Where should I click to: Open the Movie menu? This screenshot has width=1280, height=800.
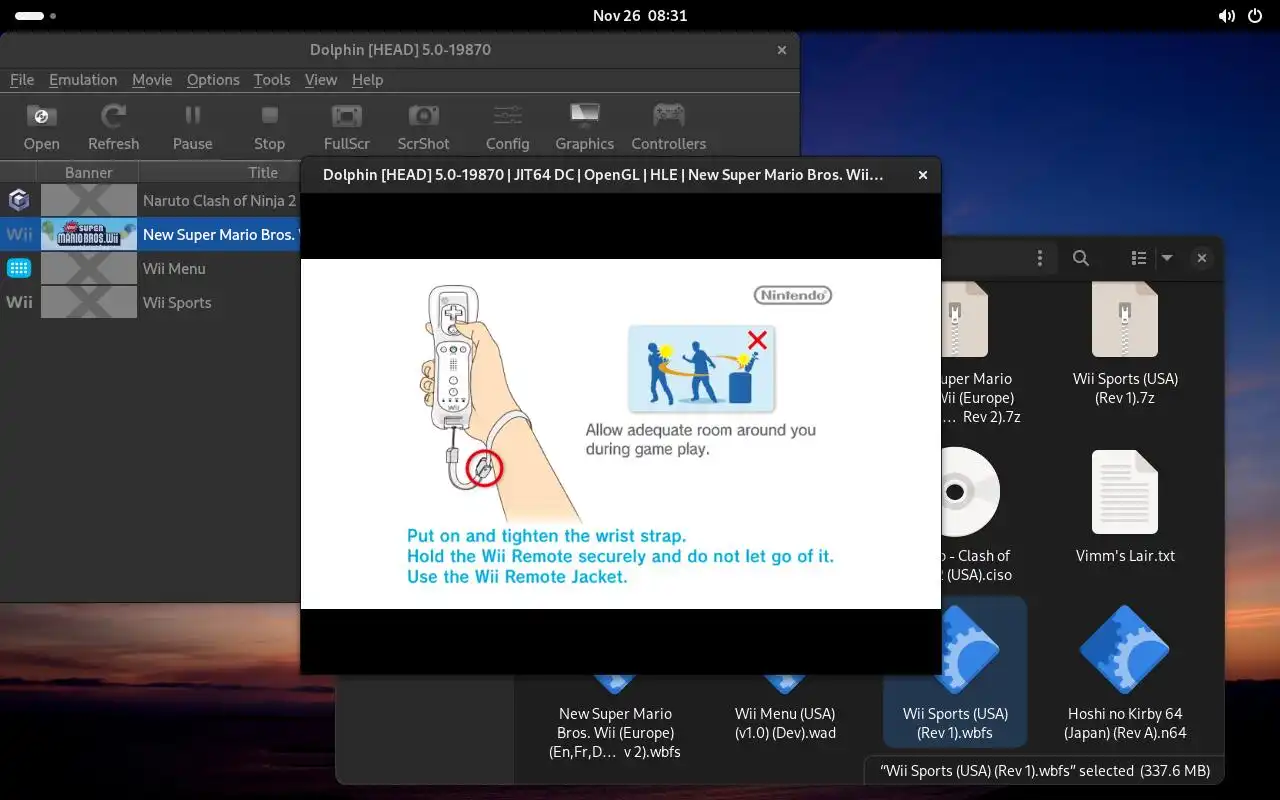[152, 80]
